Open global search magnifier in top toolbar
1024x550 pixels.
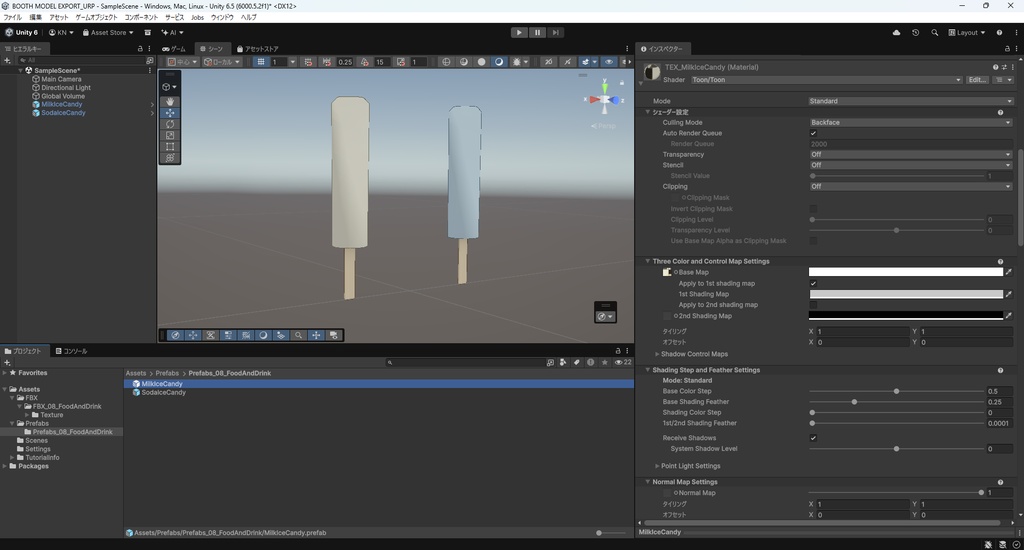point(935,32)
